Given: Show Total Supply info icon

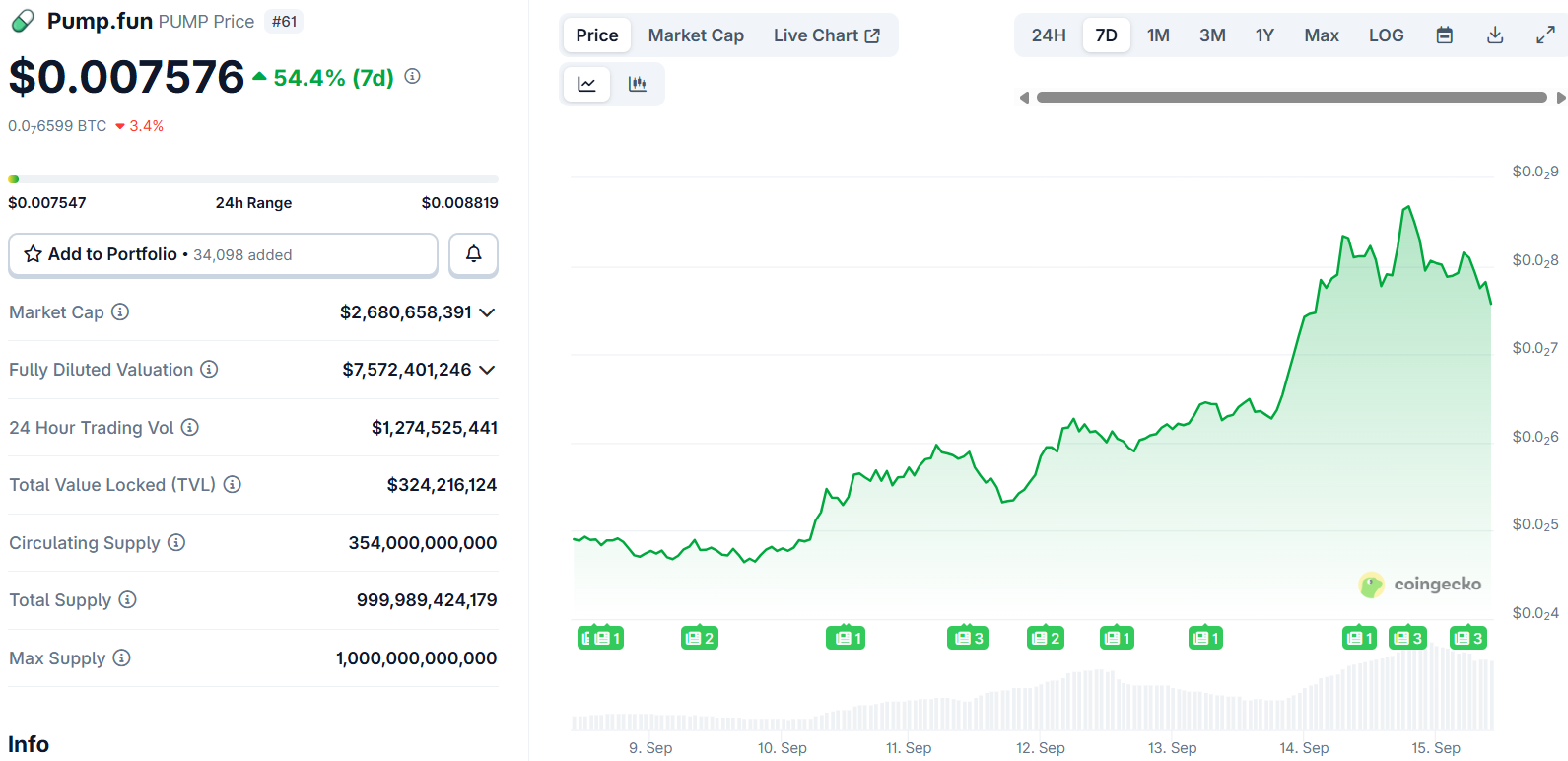Looking at the screenshot, I should [x=128, y=599].
